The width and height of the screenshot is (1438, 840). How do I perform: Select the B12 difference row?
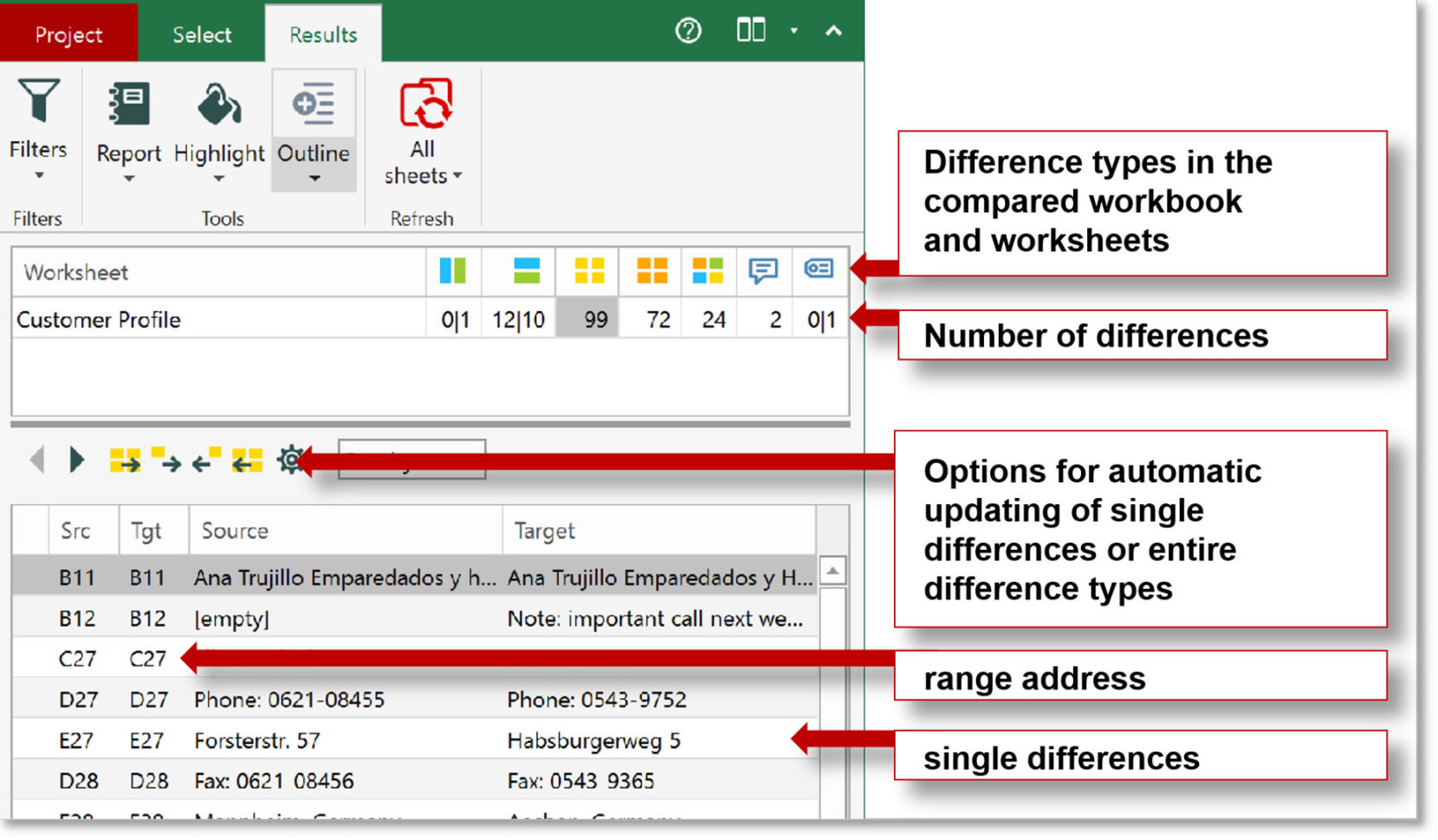coord(347,618)
